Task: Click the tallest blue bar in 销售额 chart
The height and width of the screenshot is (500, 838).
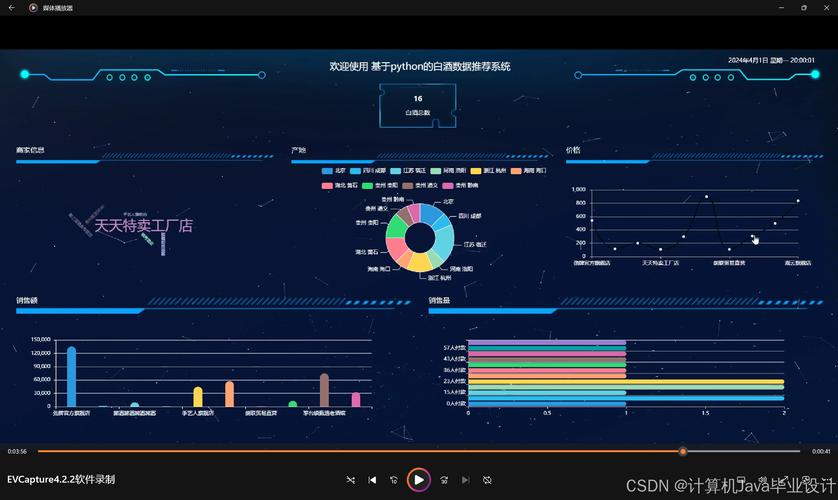Action: (x=71, y=377)
